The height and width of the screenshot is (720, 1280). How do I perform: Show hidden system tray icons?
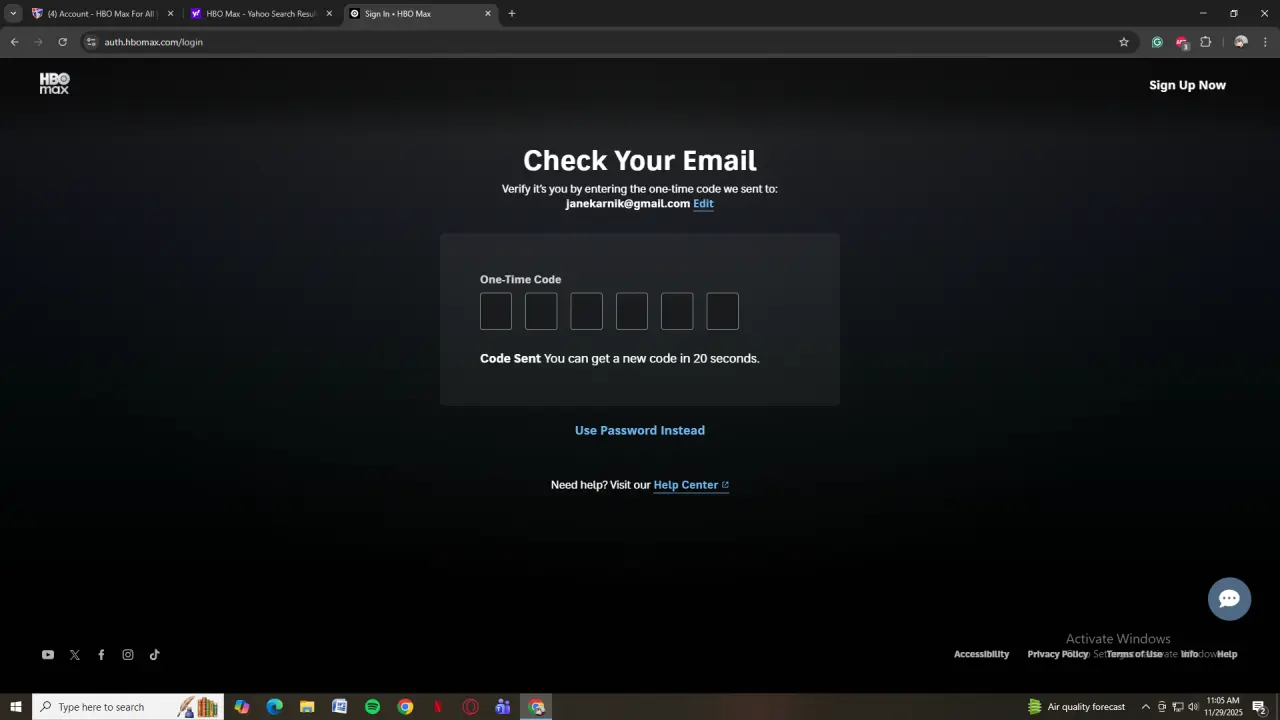click(1146, 707)
